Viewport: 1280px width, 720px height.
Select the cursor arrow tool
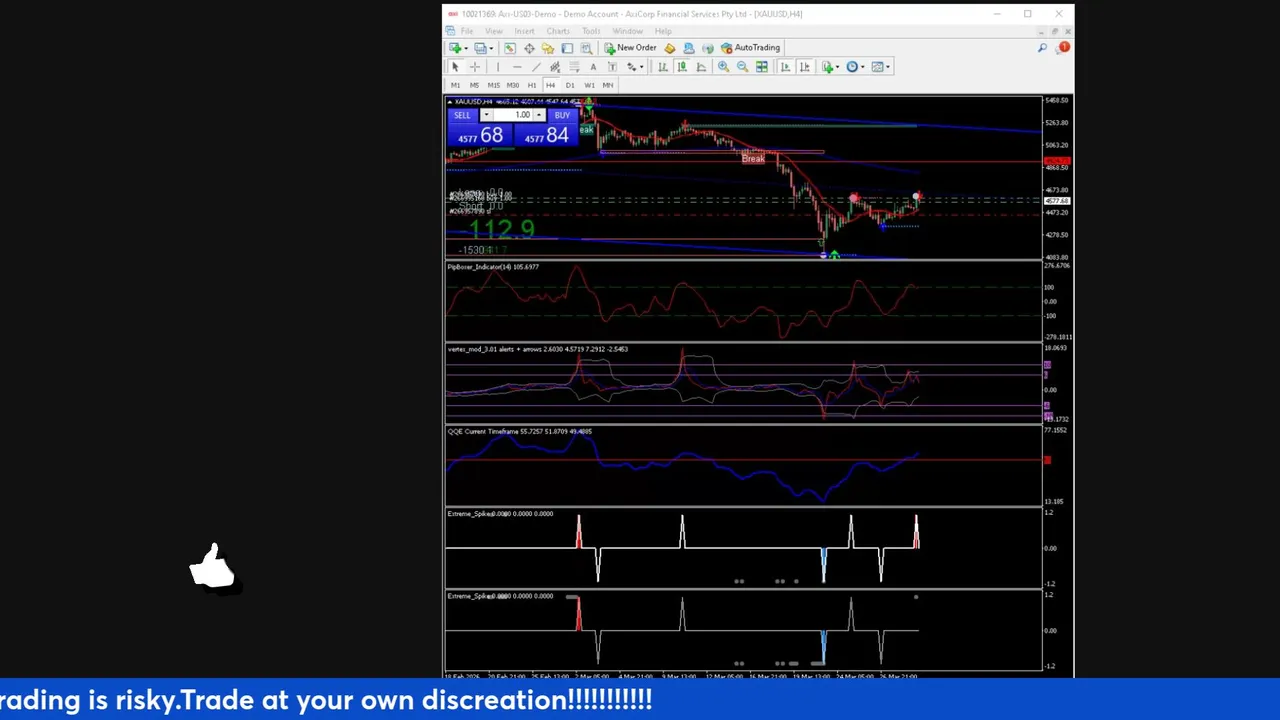click(x=455, y=67)
